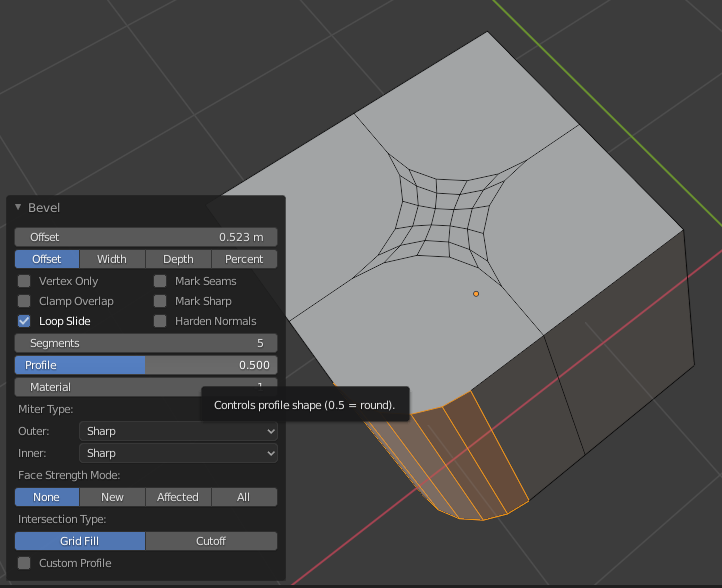Enable the Vertex Only checkbox
Image resolution: width=722 pixels, height=588 pixels.
pyautogui.click(x=24, y=281)
